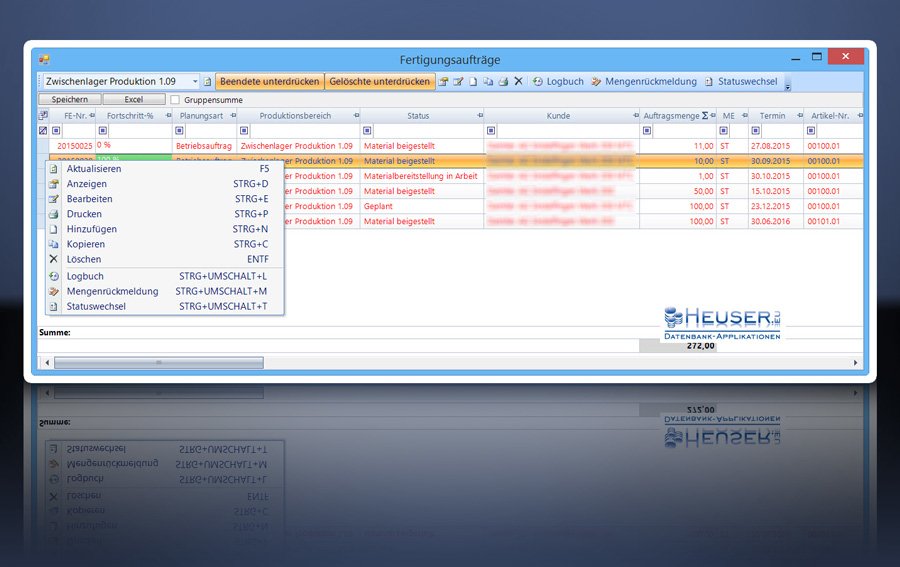Choose Kopieren in the context menu
900x567 pixels.
pos(165,244)
